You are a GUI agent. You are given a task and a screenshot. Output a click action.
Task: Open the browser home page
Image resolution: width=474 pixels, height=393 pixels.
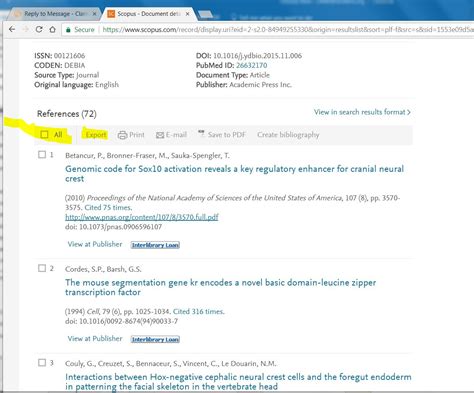(x=52, y=29)
